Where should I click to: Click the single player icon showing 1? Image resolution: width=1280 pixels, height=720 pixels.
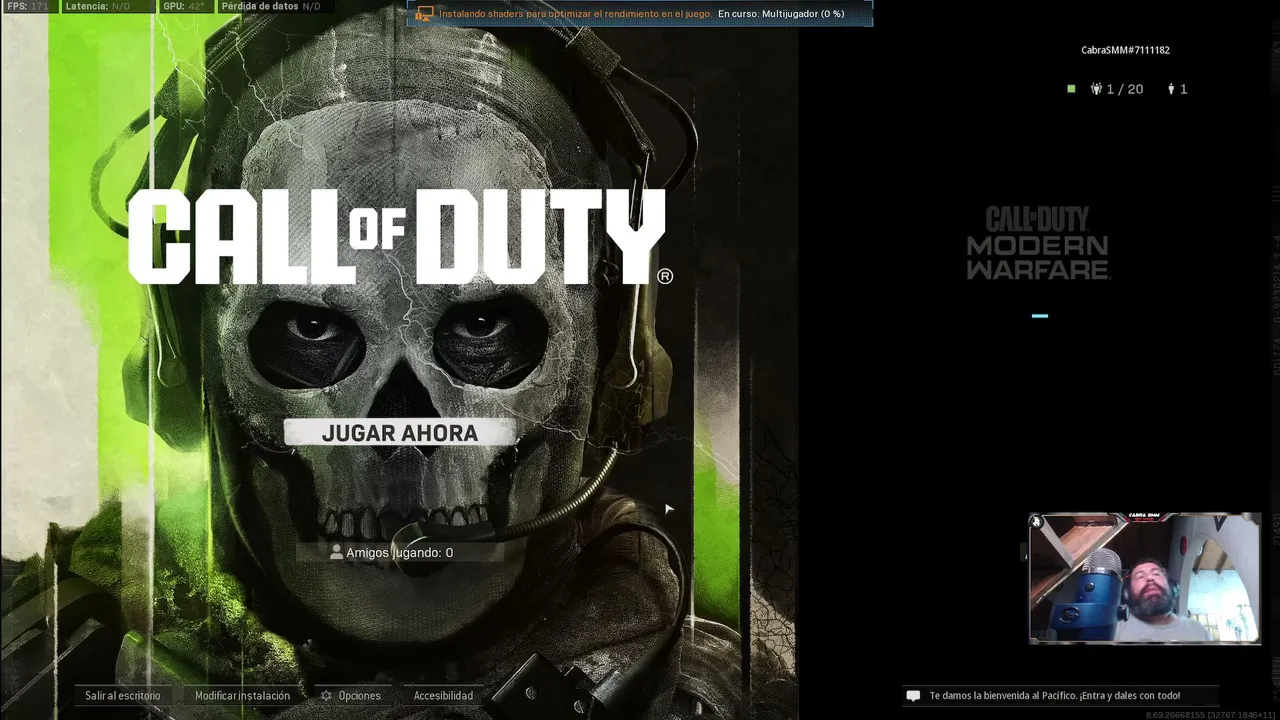[1171, 89]
